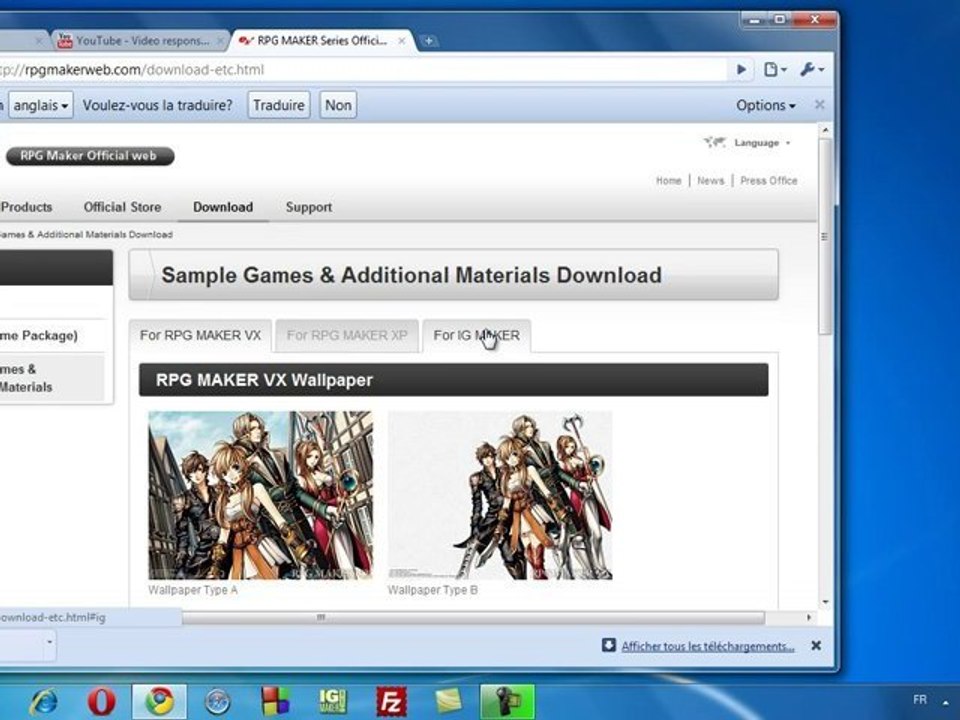Click the Non button
The width and height of the screenshot is (960, 720).
[338, 105]
